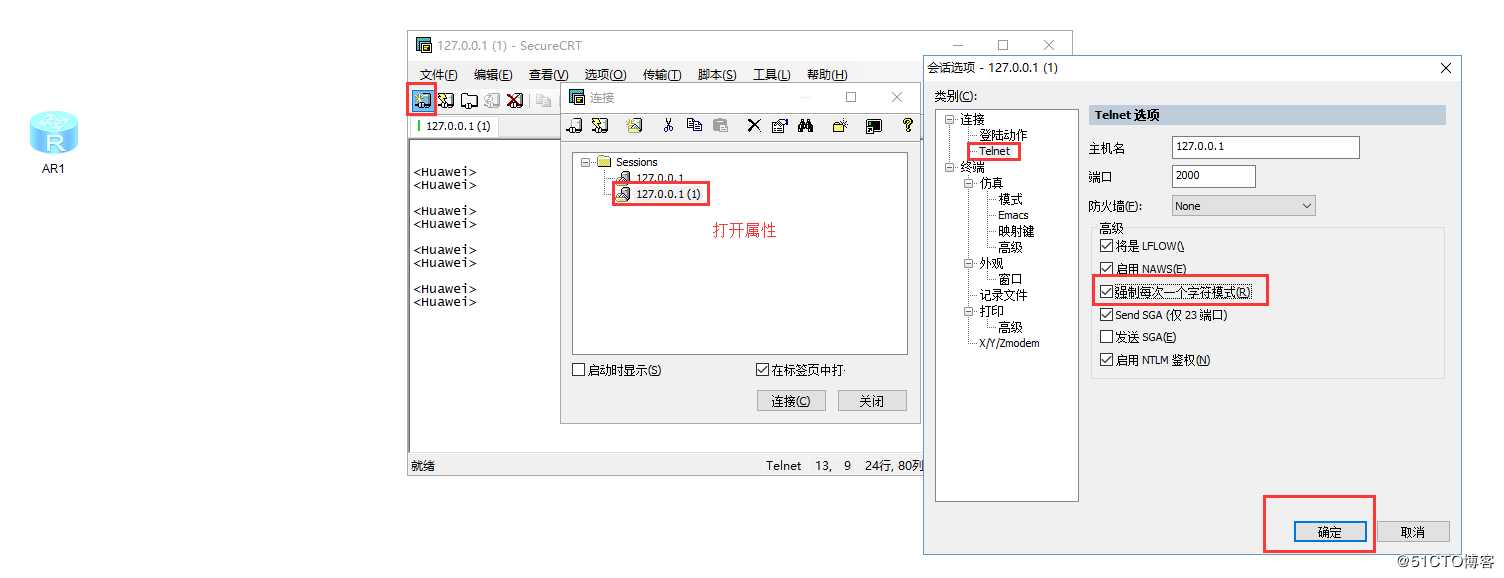Screen dimensions: 1504x578
Task: Select 登陆动作 in category tree
Action: 1003,135
